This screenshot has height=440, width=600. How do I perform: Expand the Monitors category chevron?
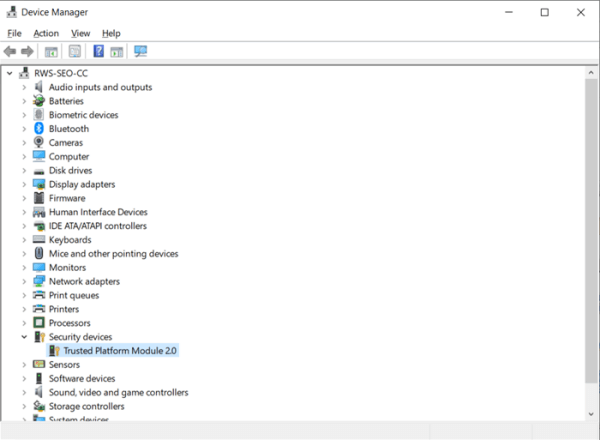(x=24, y=267)
